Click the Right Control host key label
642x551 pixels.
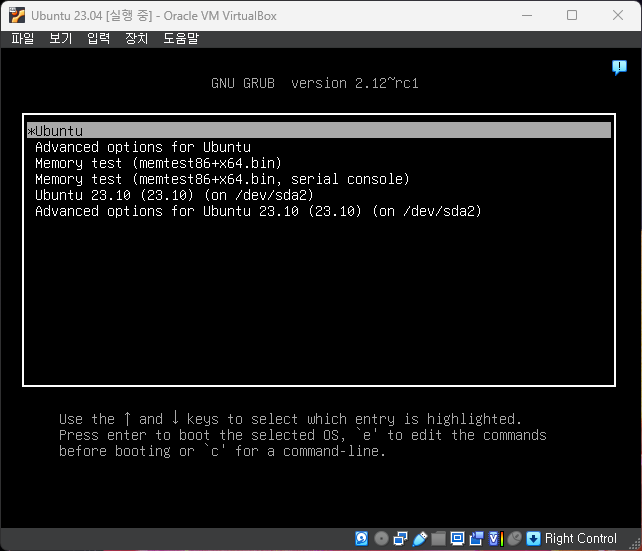[x=581, y=538]
